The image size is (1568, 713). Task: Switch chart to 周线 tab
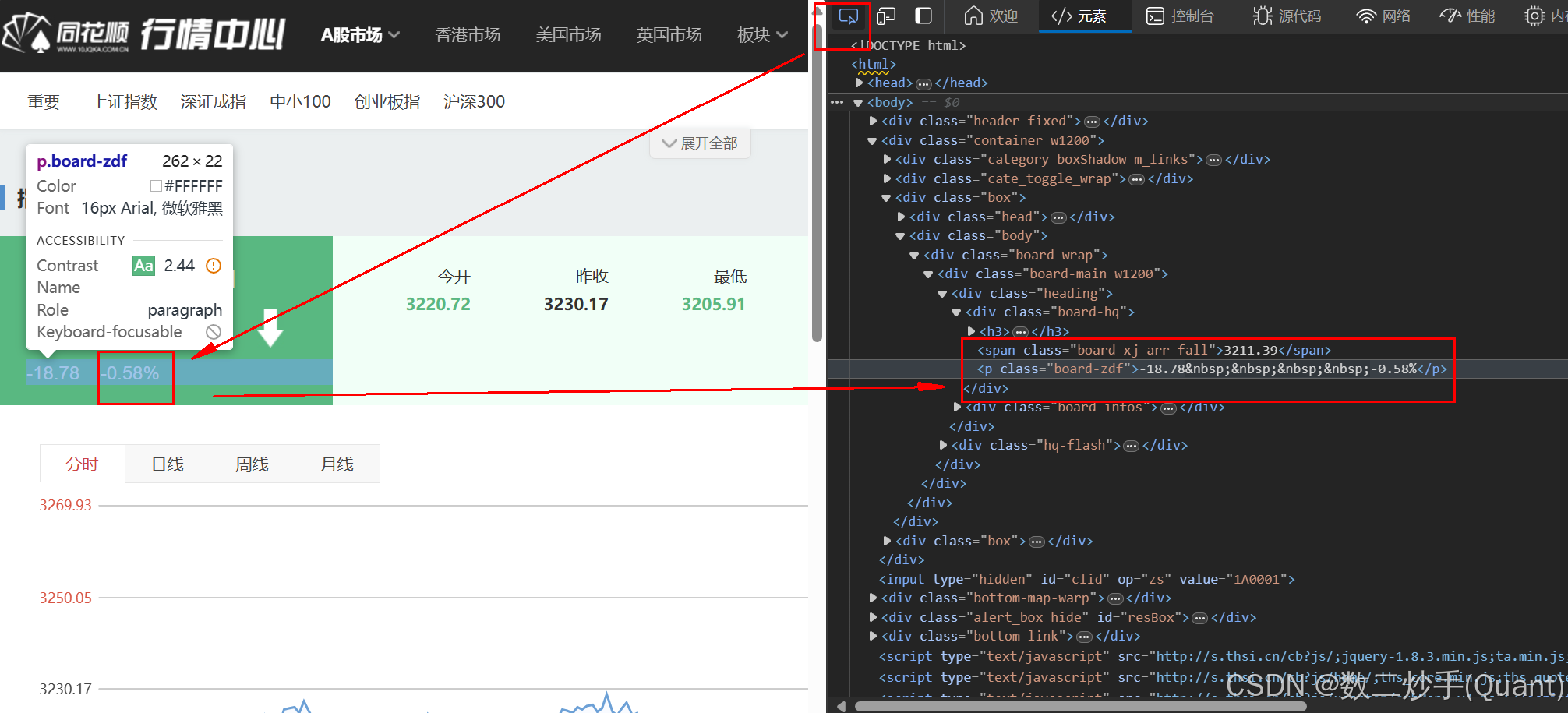click(253, 464)
